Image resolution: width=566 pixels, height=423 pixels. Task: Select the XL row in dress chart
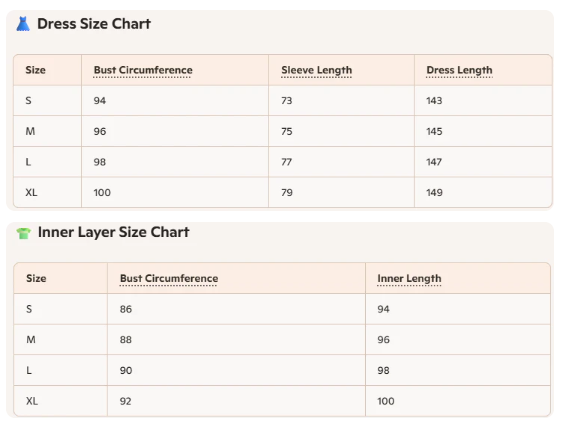point(283,192)
